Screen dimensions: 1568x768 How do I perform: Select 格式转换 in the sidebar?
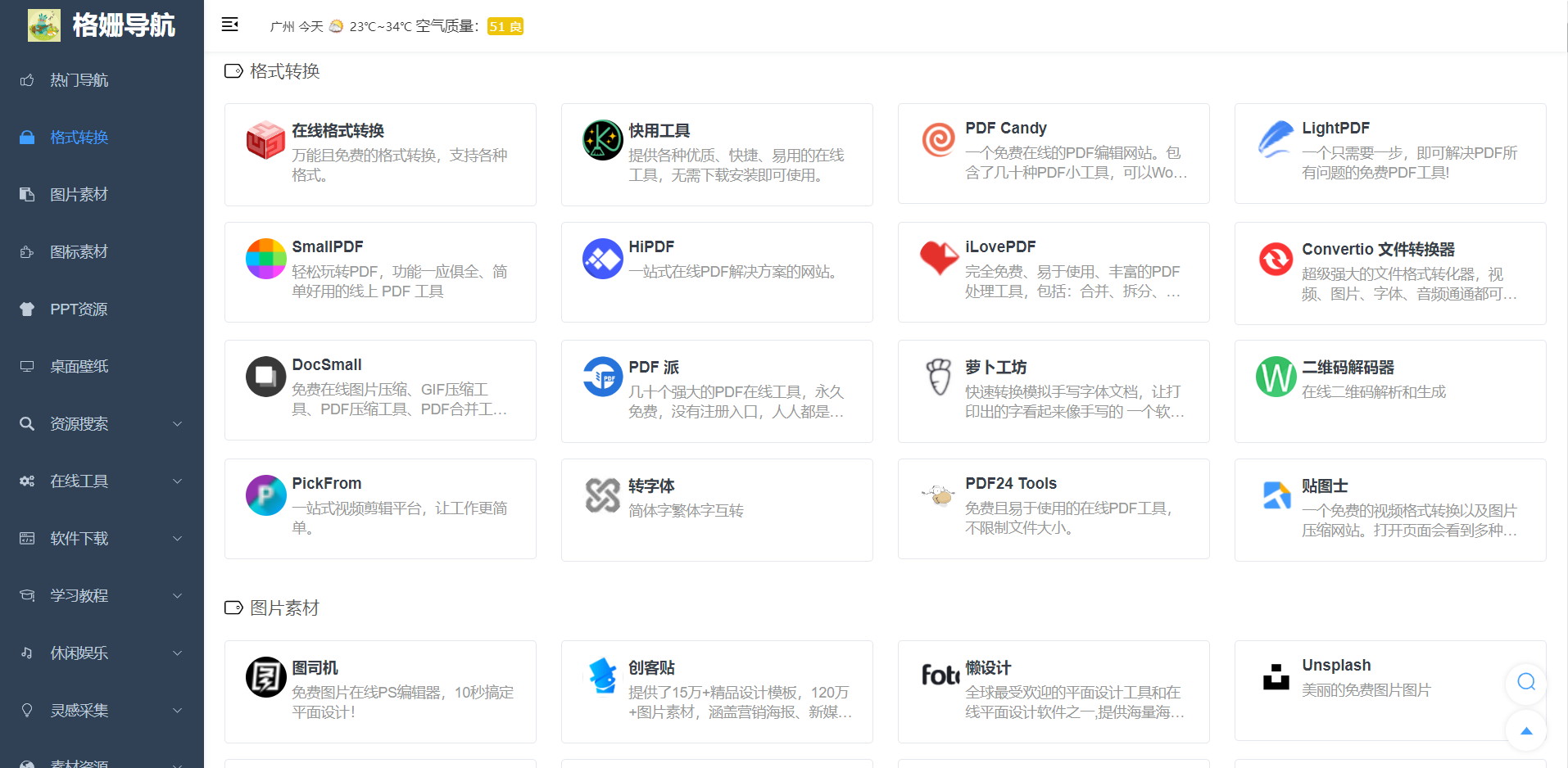pos(102,138)
